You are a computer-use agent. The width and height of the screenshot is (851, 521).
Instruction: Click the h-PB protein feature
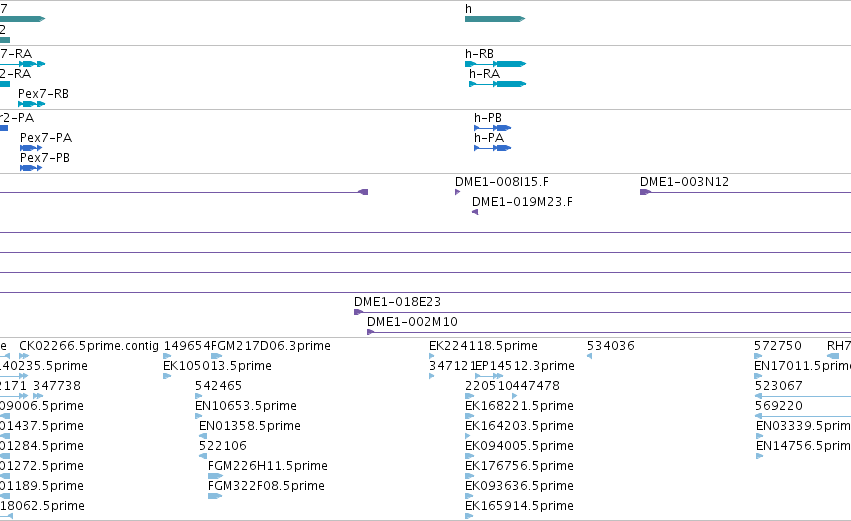[x=493, y=128]
